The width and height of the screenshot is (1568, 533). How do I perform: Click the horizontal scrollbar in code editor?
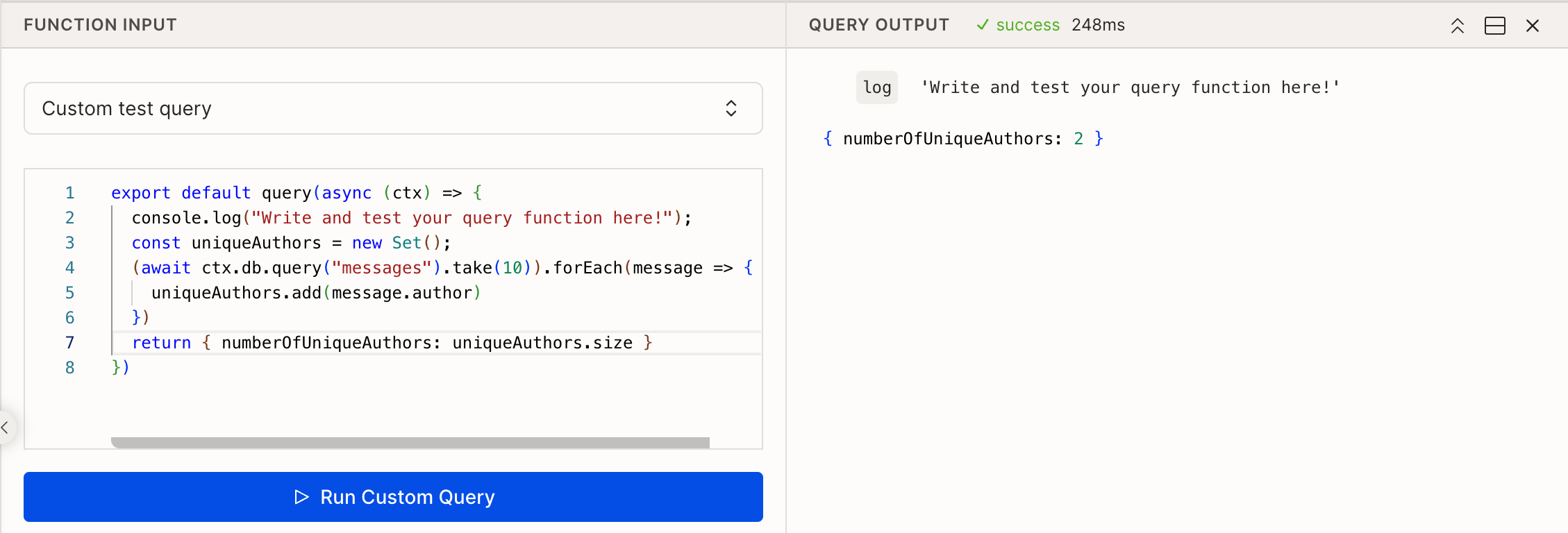410,442
